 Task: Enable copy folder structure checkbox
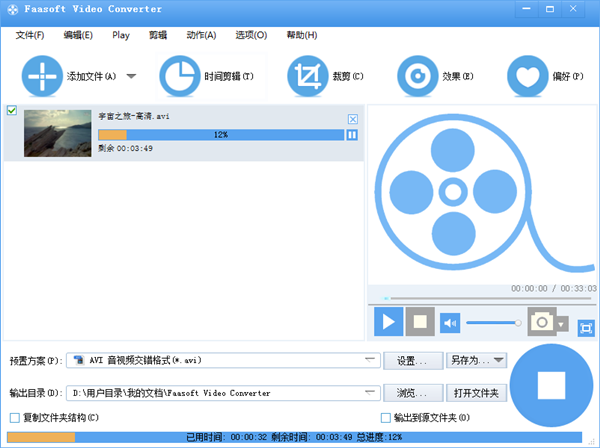coord(14,417)
